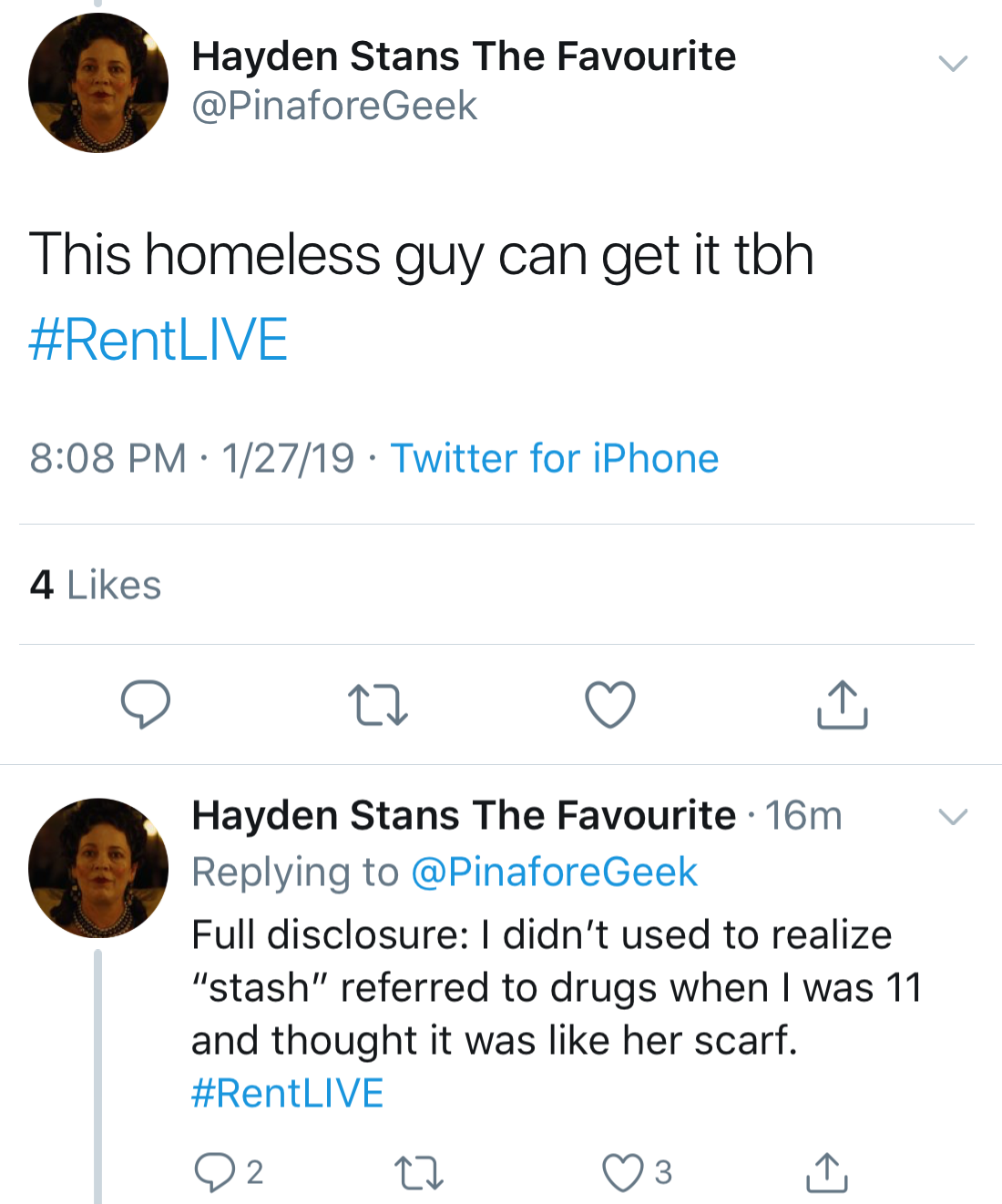The width and height of the screenshot is (1002, 1204).
Task: Tap Twitter for iPhone source link
Action: click(555, 458)
